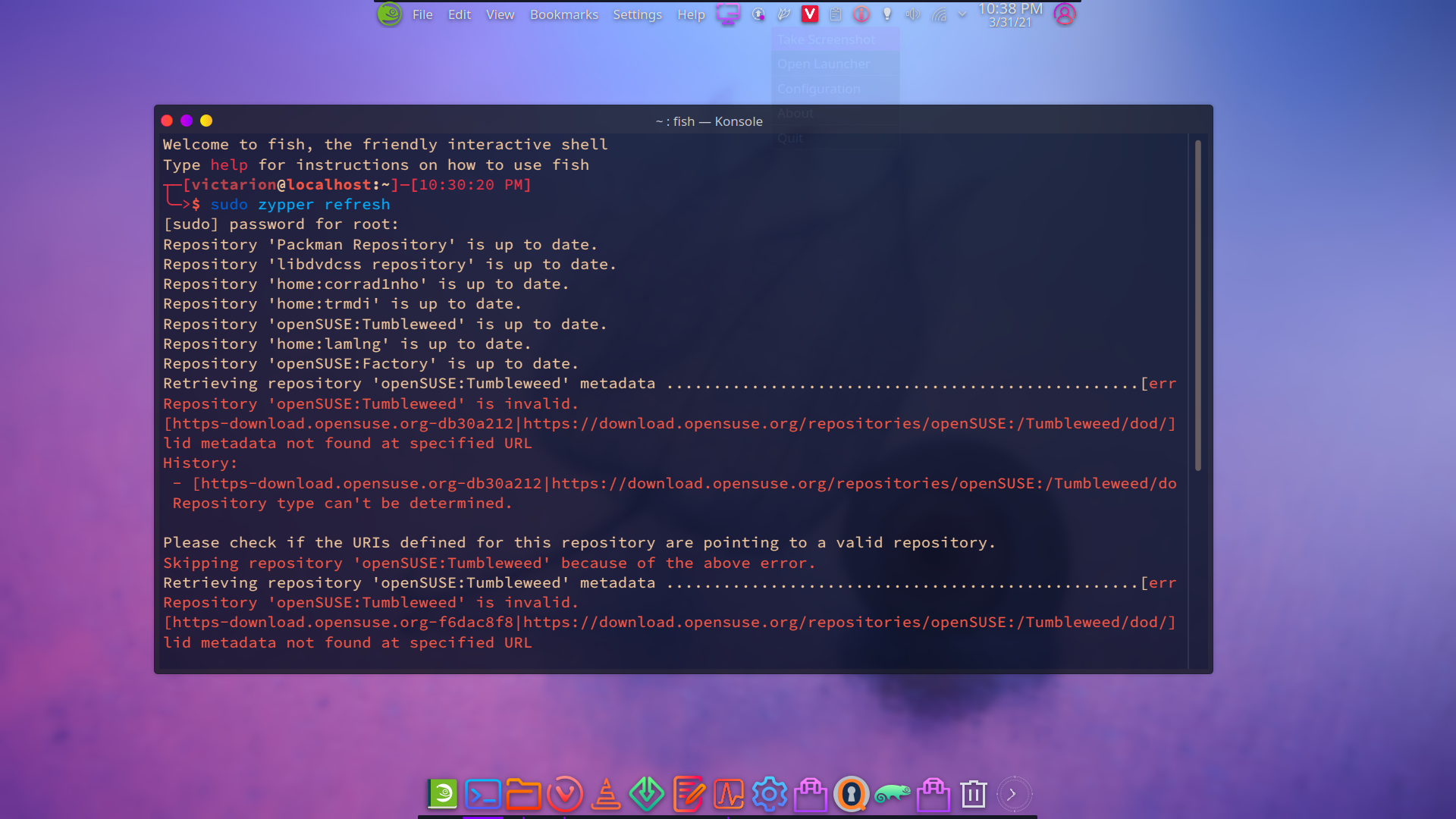This screenshot has width=1456, height=819.
Task: Open the audio volume tray icon
Action: tap(913, 14)
